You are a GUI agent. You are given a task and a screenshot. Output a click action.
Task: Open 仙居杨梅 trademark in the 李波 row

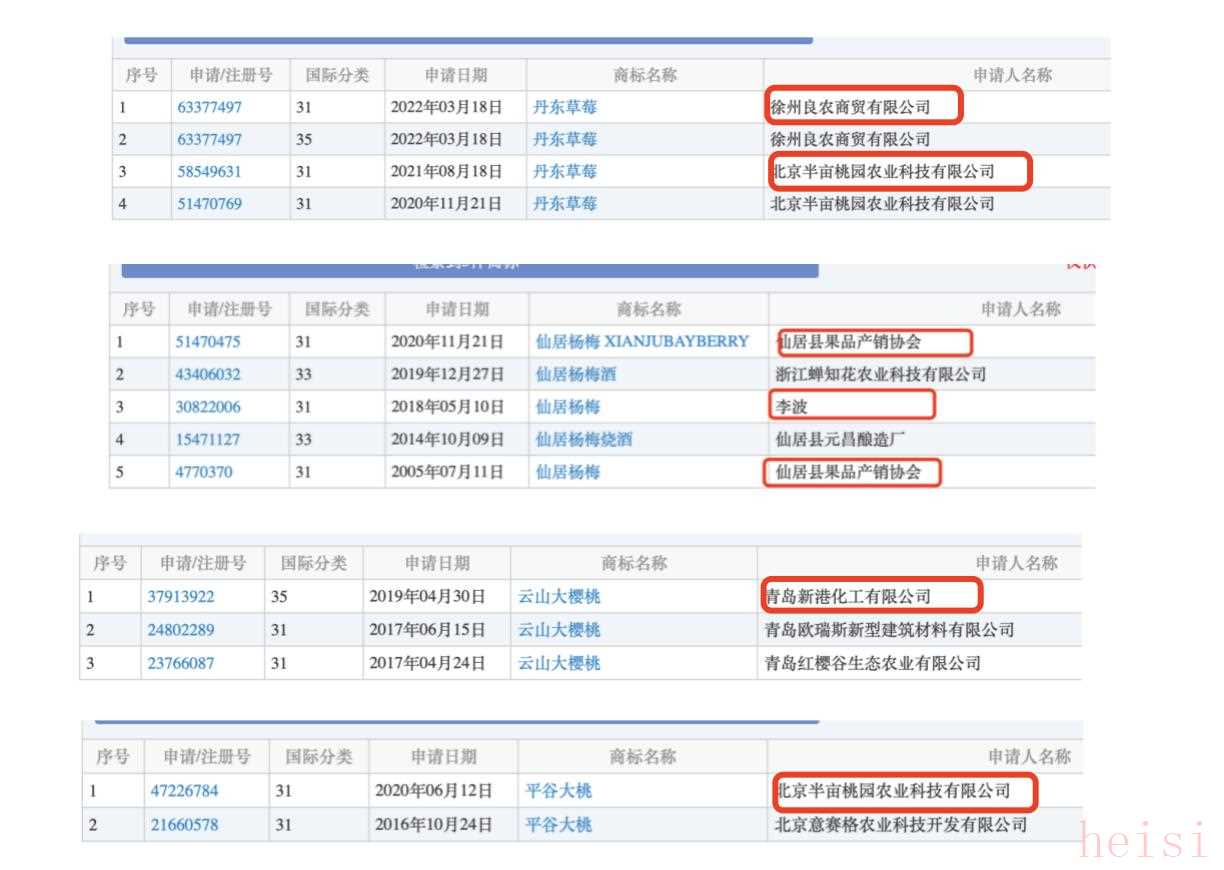(x=568, y=407)
